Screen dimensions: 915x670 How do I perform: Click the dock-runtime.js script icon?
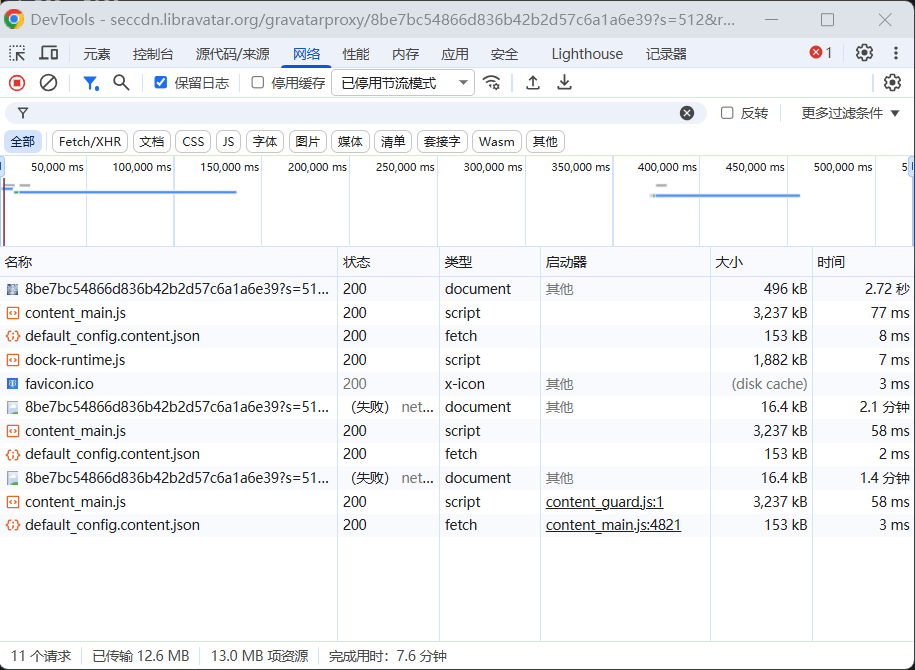(12, 360)
